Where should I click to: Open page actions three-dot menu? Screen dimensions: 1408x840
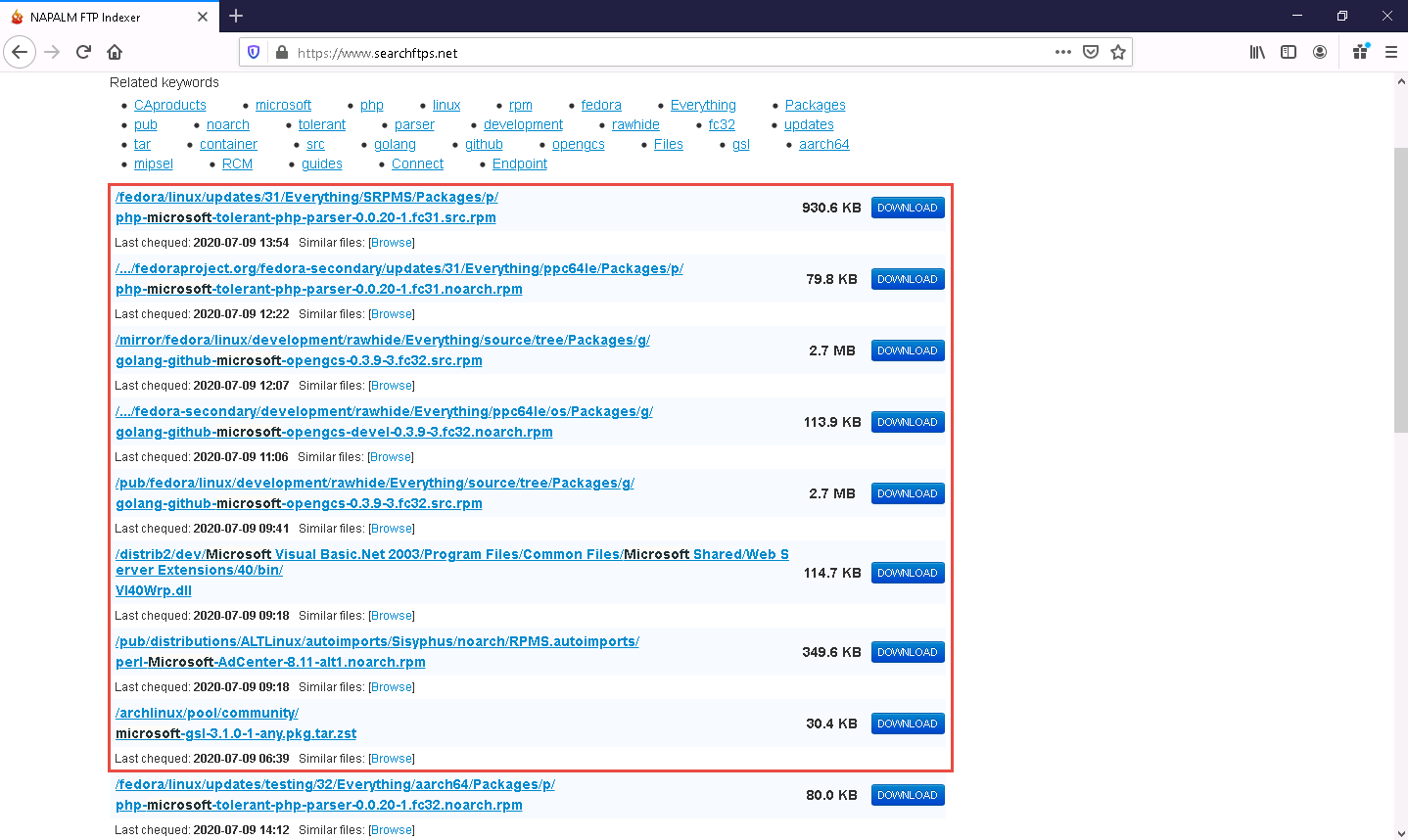(x=1063, y=53)
